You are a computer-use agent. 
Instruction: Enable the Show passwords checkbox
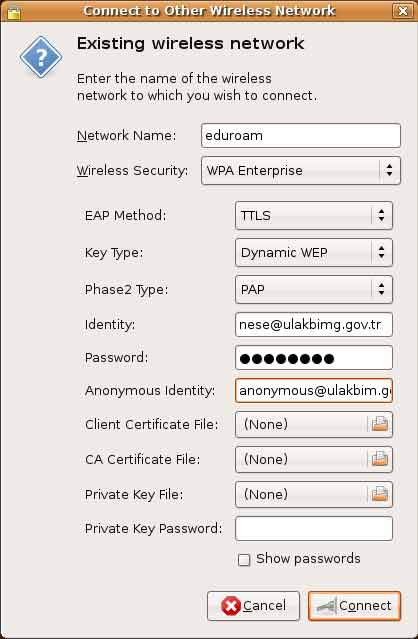(244, 560)
